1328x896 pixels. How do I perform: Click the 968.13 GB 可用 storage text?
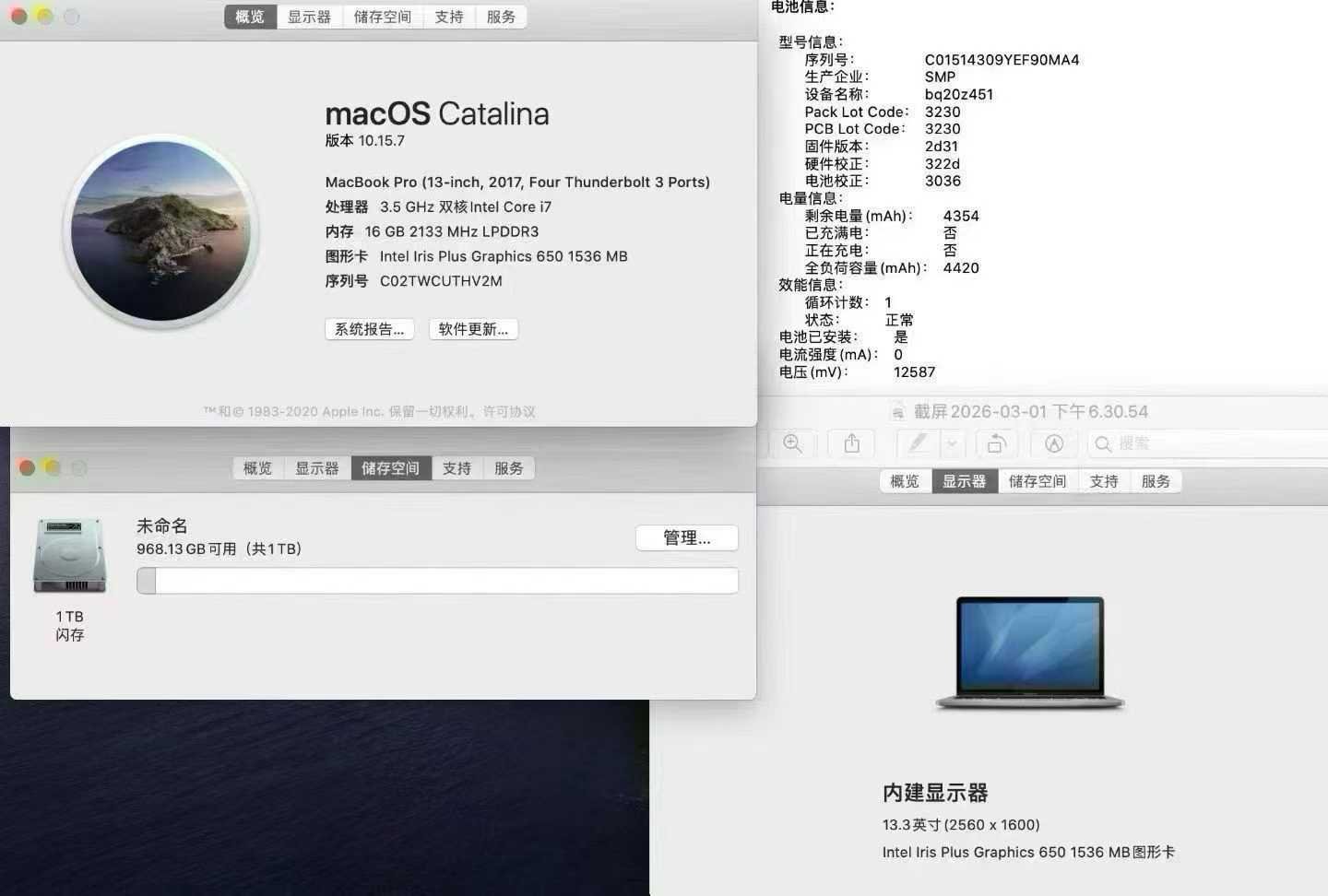pyautogui.click(x=219, y=549)
